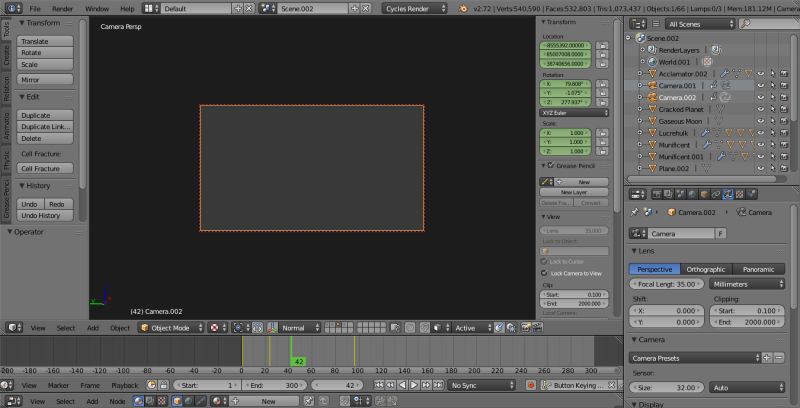Open the World properties tab icon
The height and width of the screenshot is (408, 800).
(x=692, y=194)
